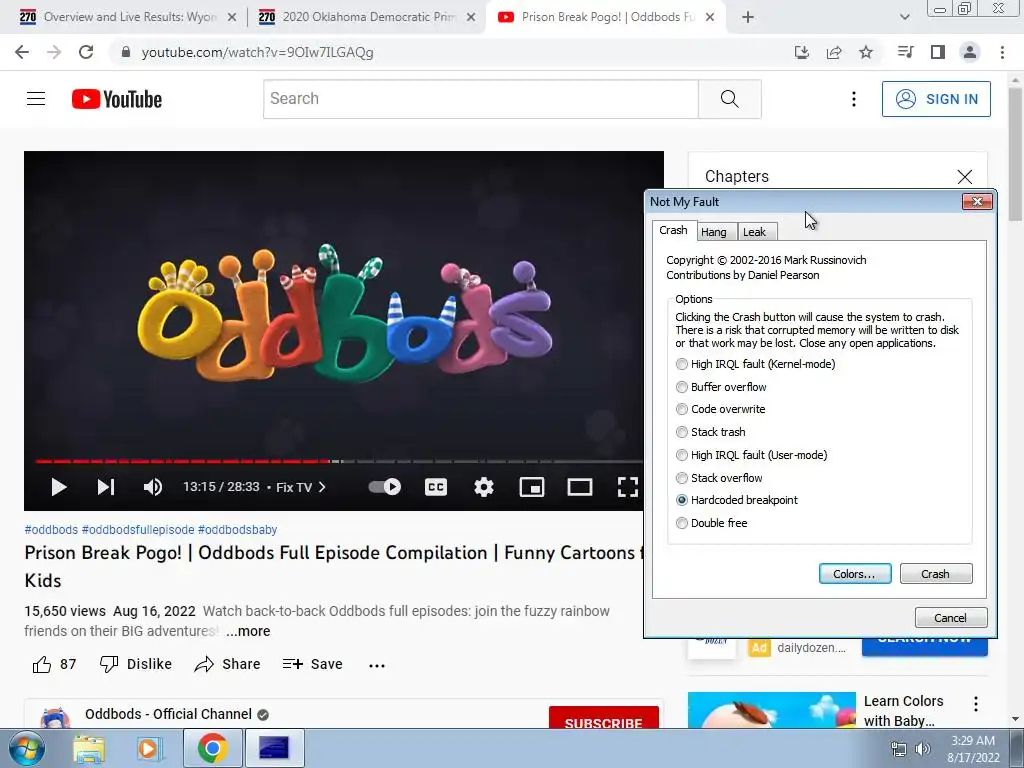Enable theater mode
Viewport: 1024px width, 768px height.
[x=580, y=487]
